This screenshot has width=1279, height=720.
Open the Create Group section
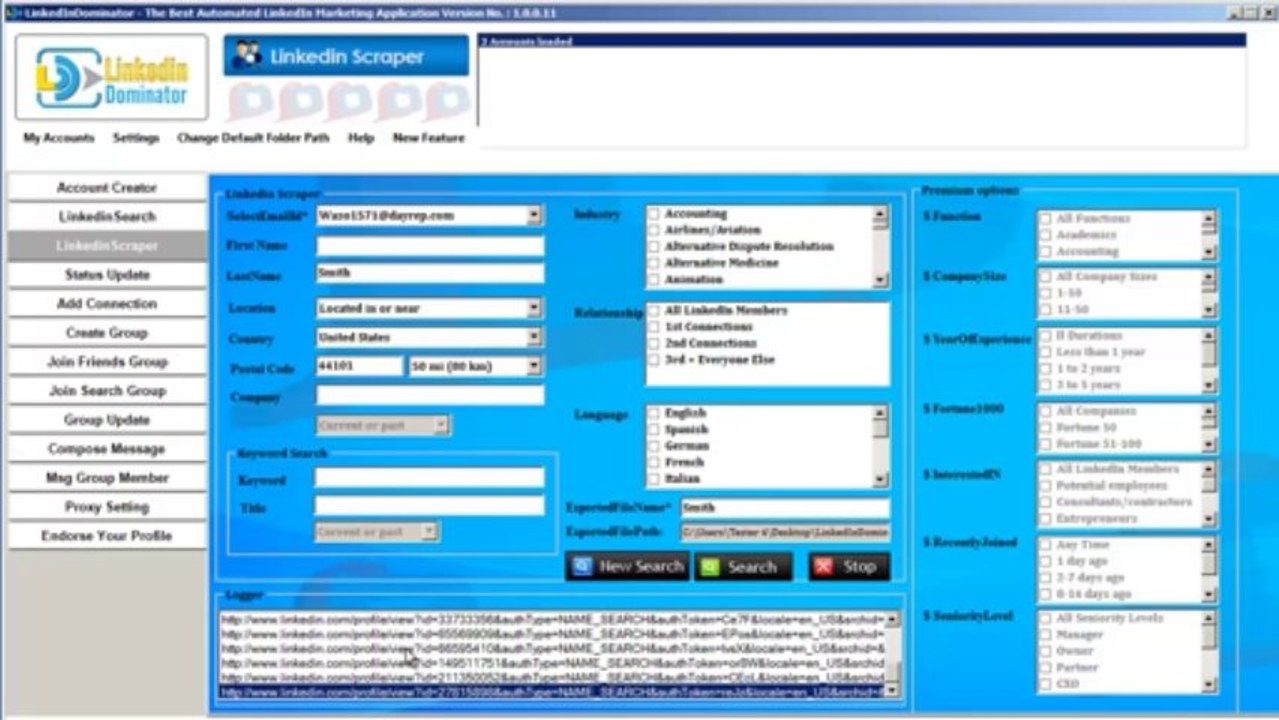(107, 333)
